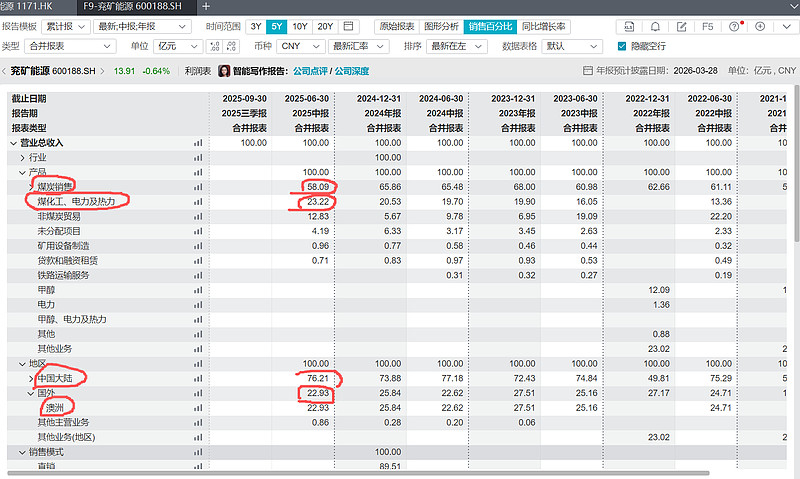800x479 pixels.
Task: Toggle the 隐藏空行 checkbox
Action: click(x=621, y=46)
